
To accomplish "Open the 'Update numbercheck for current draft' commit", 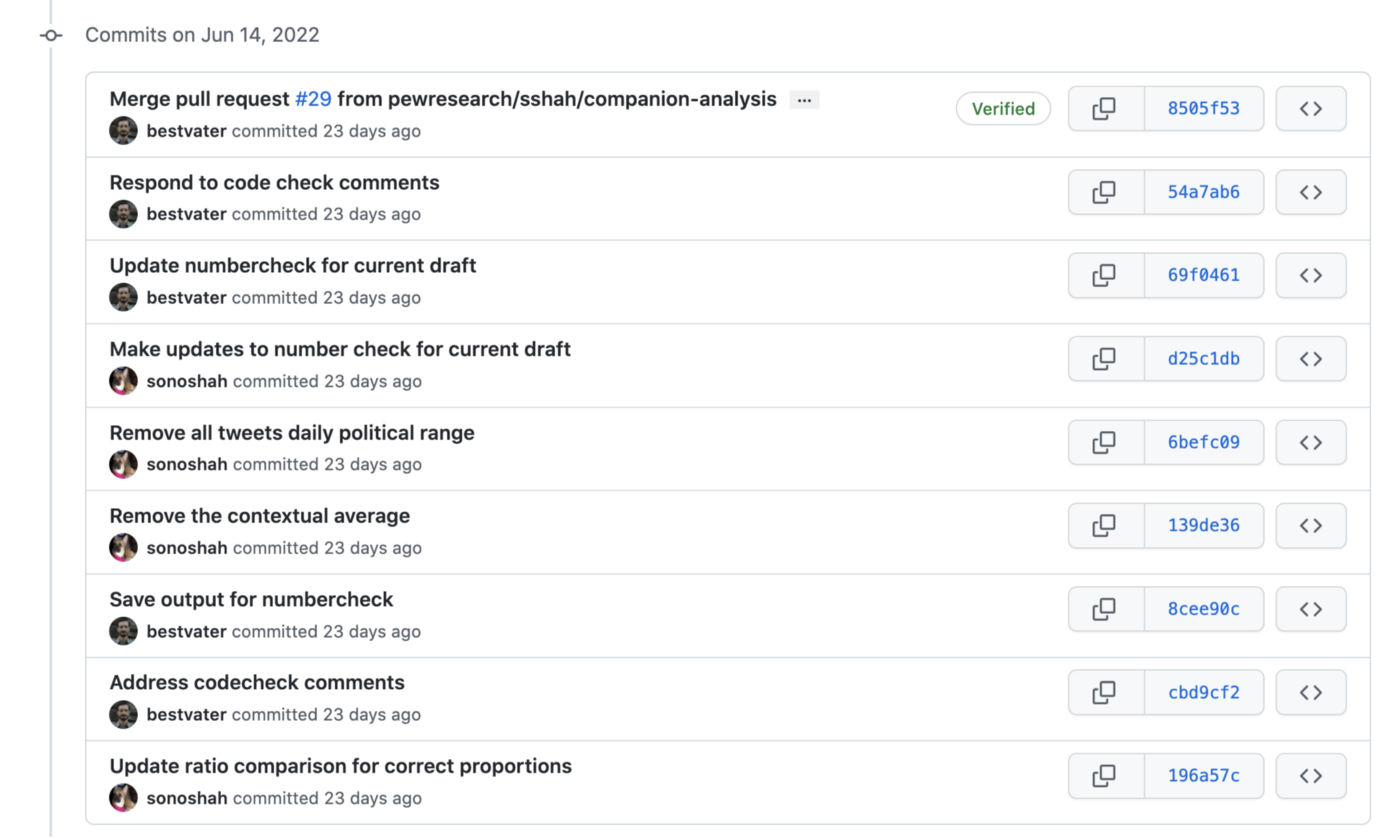I will [x=293, y=265].
